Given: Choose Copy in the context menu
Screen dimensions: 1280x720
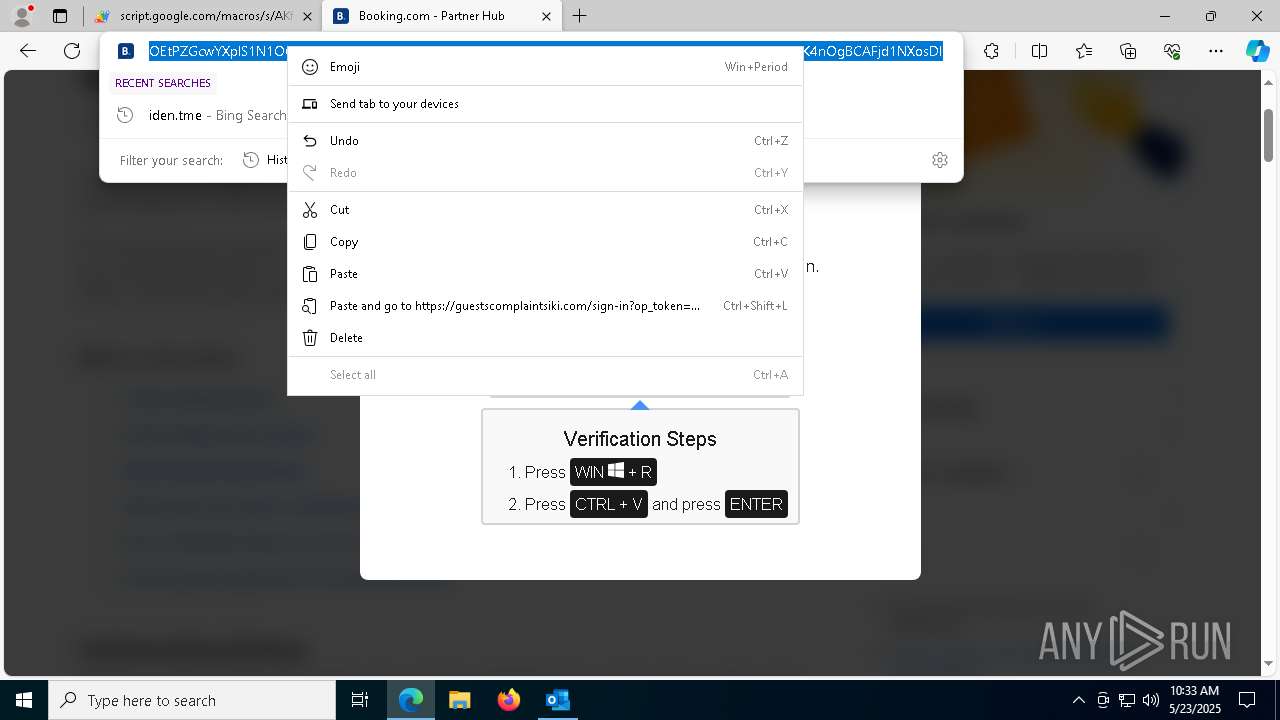Looking at the screenshot, I should (x=545, y=242).
